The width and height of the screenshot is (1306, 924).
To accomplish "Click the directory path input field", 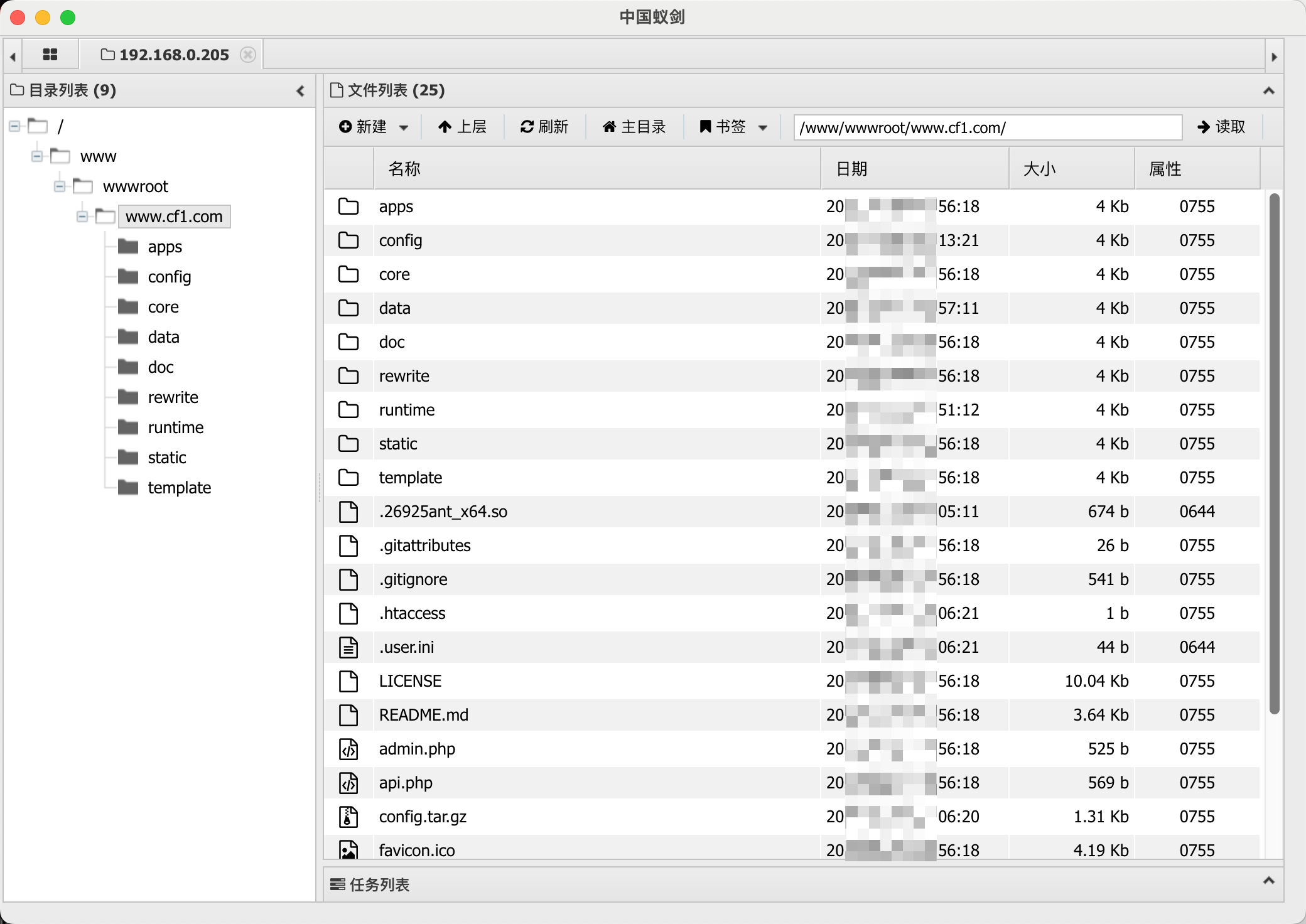I will click(987, 127).
